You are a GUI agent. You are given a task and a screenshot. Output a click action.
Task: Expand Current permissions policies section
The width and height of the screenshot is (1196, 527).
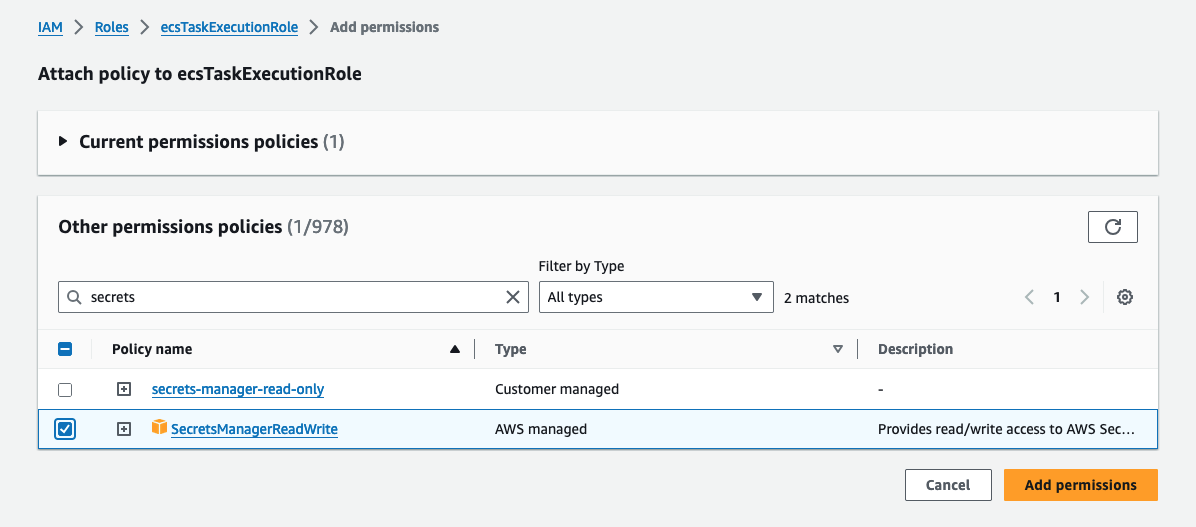(63, 142)
